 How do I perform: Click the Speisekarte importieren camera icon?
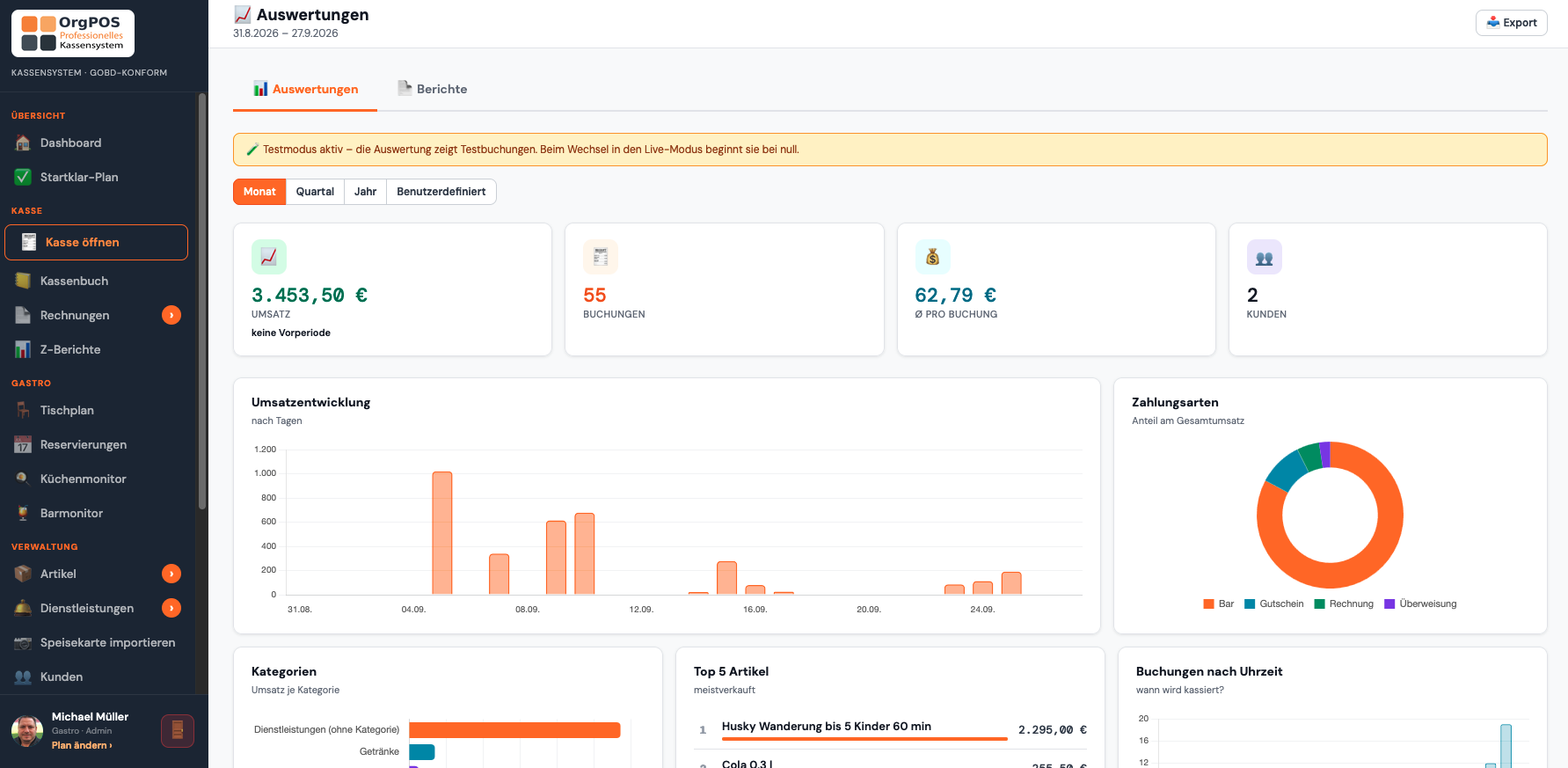click(23, 642)
